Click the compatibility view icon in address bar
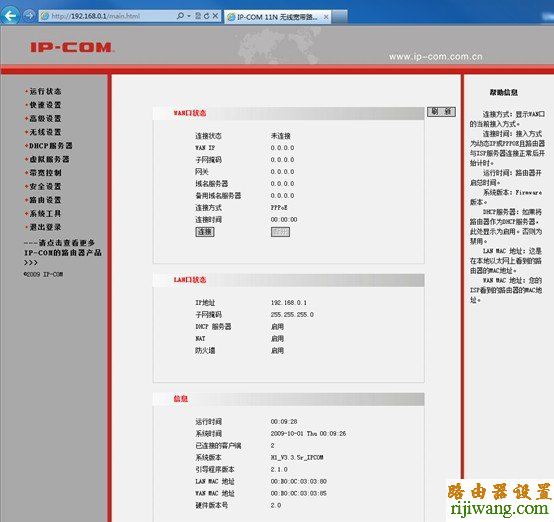This screenshot has width=554, height=522. tap(198, 16)
